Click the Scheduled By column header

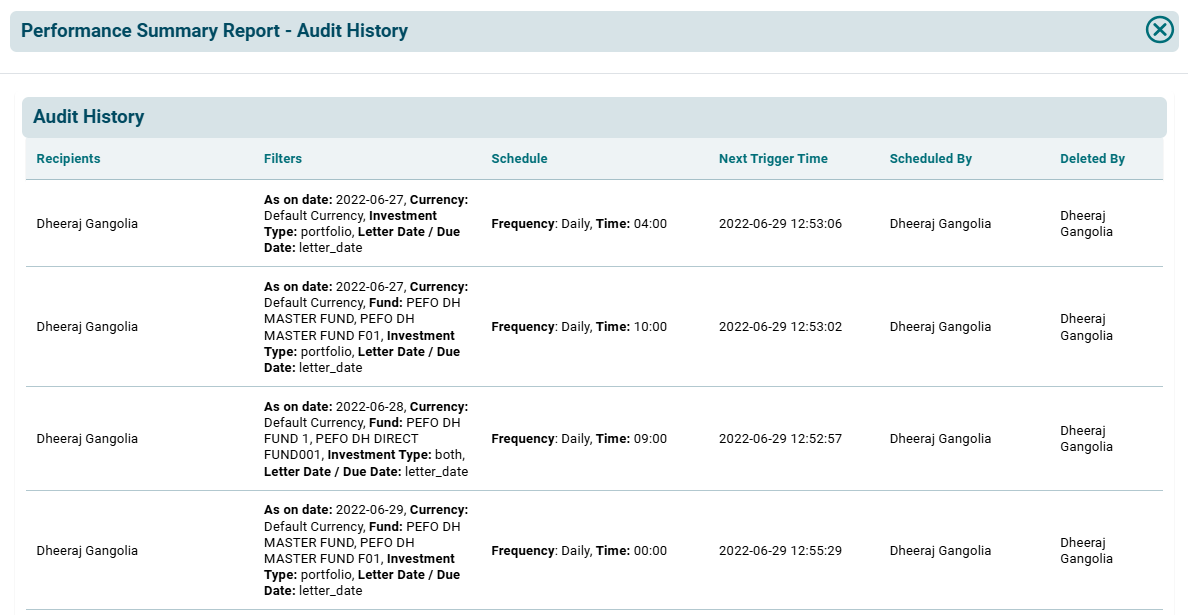(x=930, y=159)
